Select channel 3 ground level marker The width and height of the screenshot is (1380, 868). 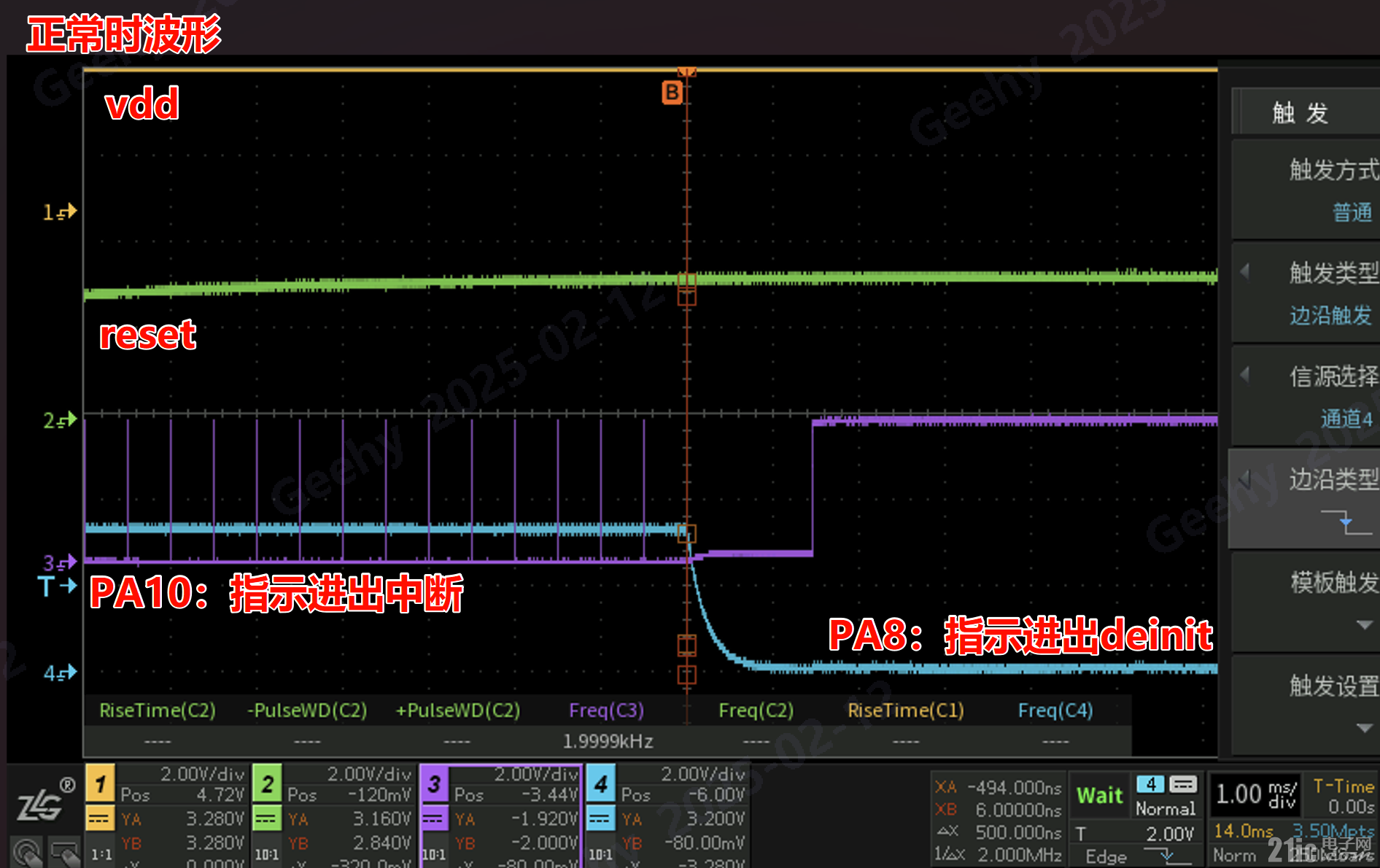click(60, 562)
